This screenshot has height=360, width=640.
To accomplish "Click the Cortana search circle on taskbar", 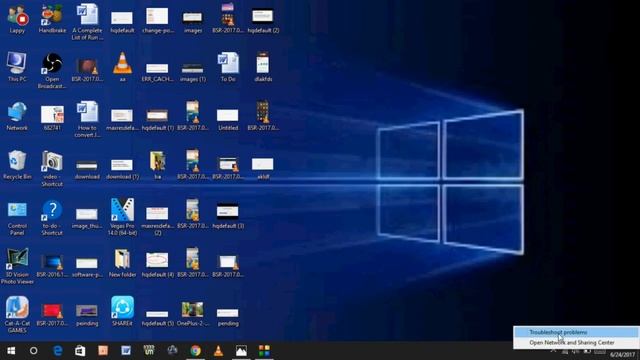I will point(33,351).
